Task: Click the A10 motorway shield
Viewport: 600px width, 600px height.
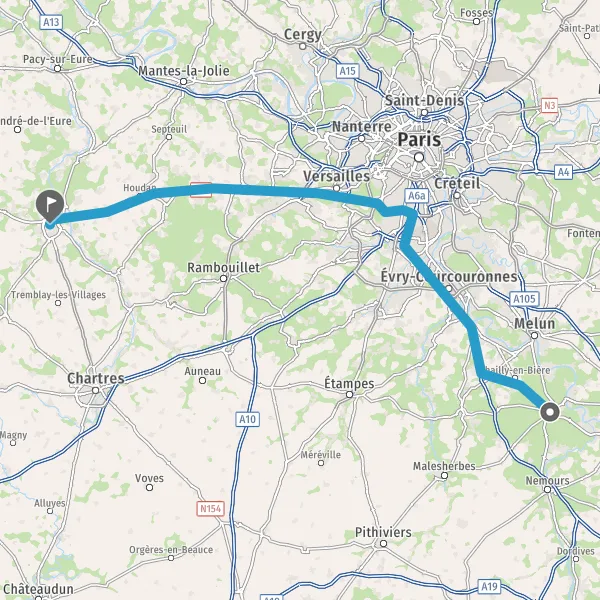Action: 247,419
